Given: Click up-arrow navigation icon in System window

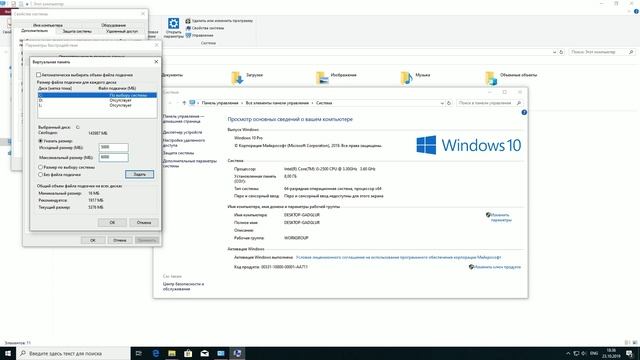Looking at the screenshot, I should coord(184,103).
